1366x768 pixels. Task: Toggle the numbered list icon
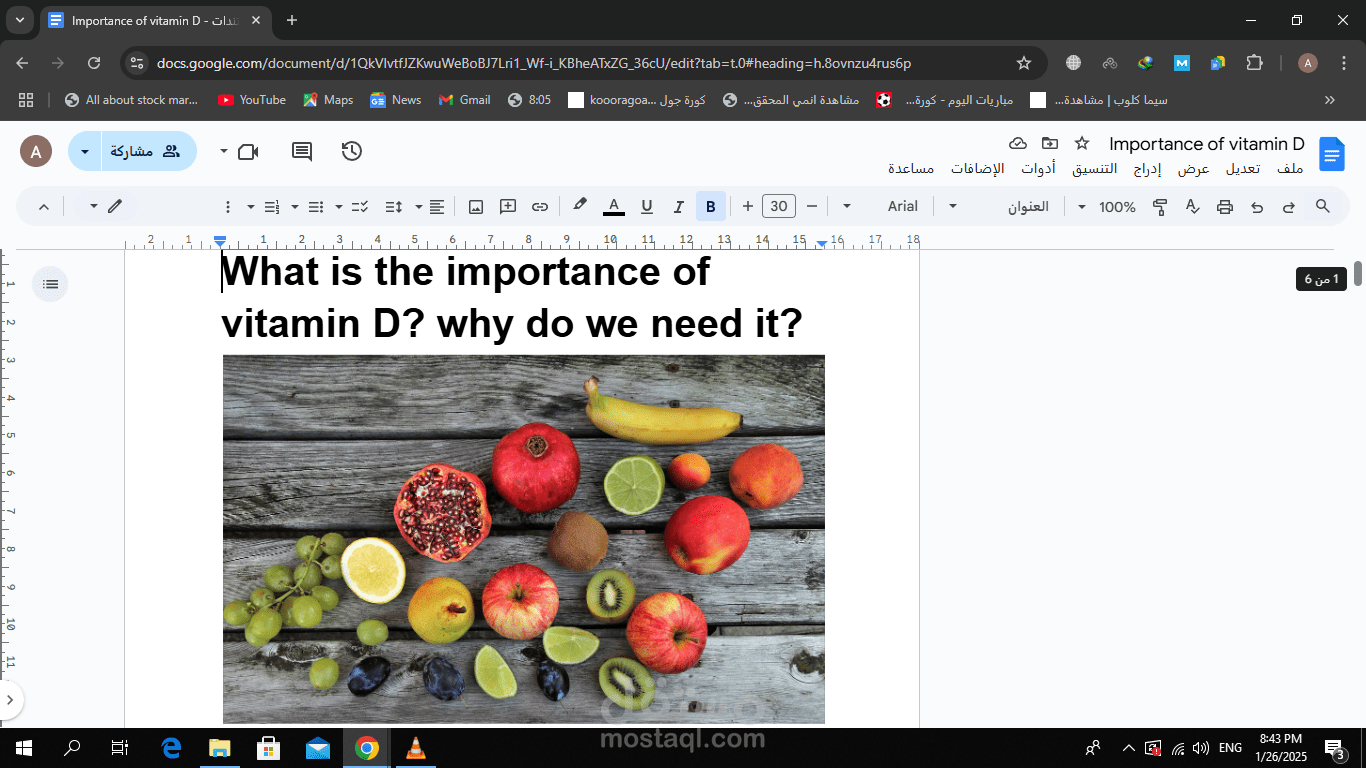point(272,207)
